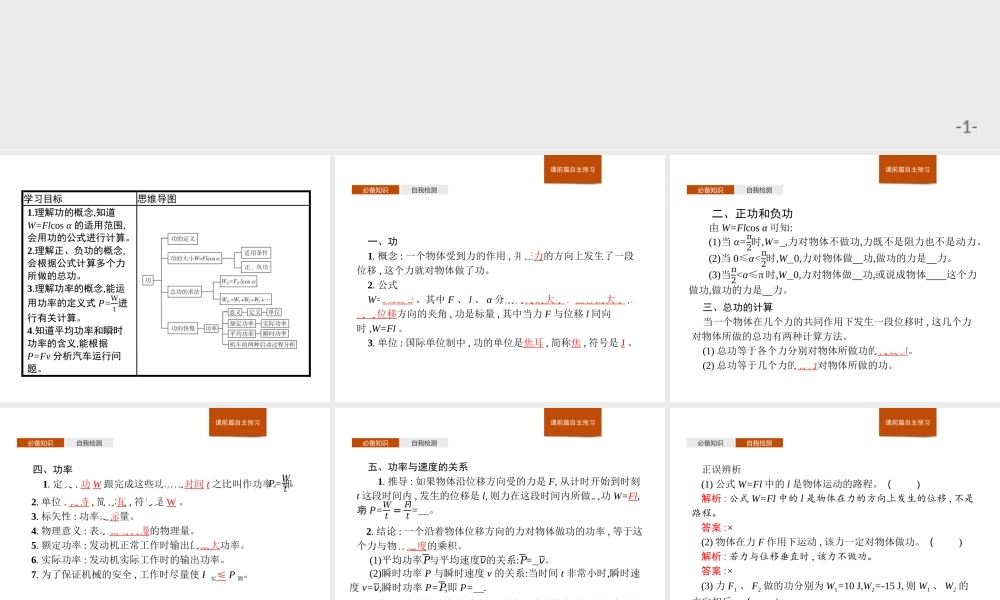Open the 必备知识 tab on the 功率与速度 slide

pyautogui.click(x=375, y=442)
